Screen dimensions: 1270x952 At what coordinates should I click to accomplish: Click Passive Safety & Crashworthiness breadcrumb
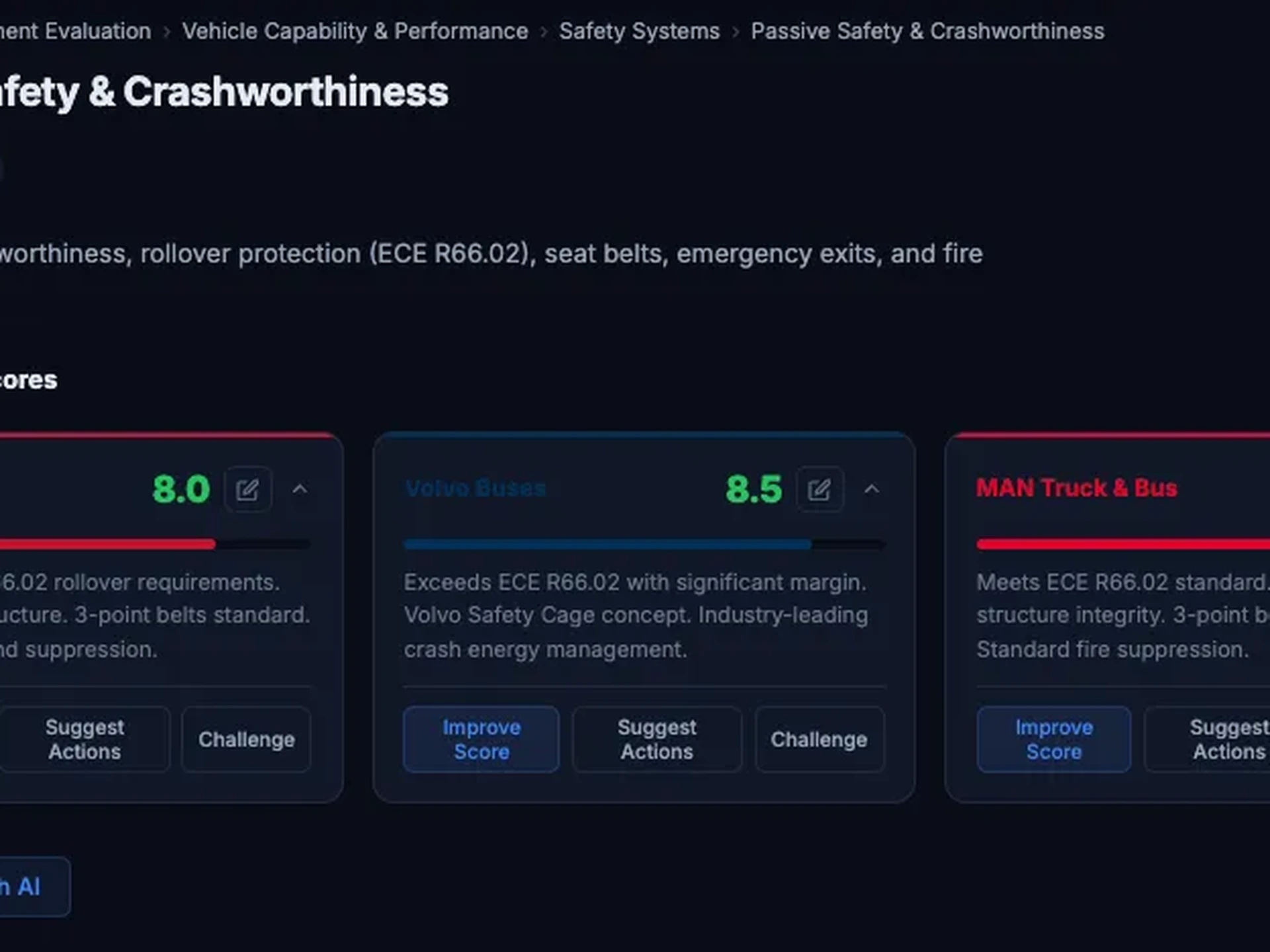pyautogui.click(x=927, y=31)
